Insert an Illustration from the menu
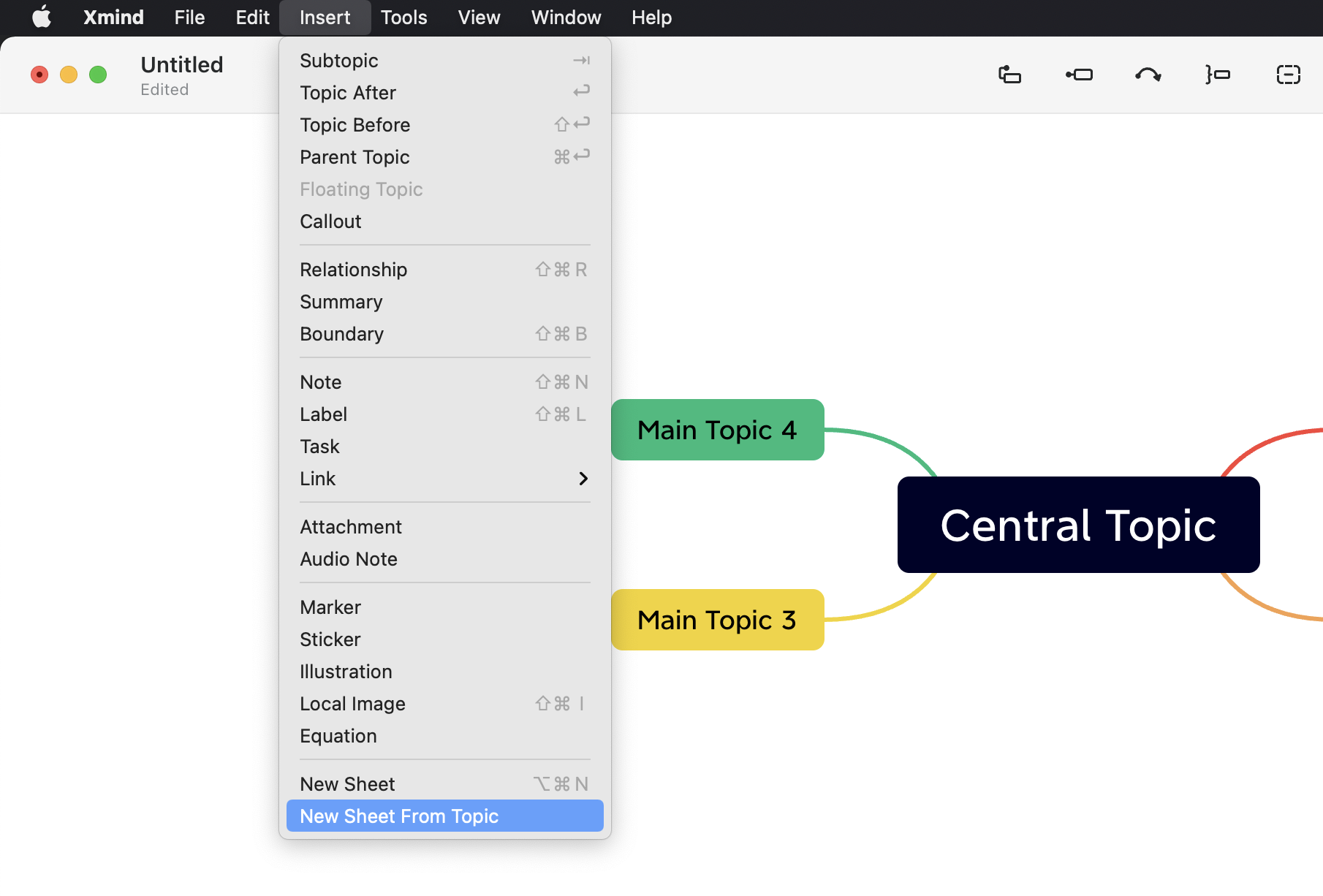The width and height of the screenshot is (1323, 896). (x=445, y=672)
